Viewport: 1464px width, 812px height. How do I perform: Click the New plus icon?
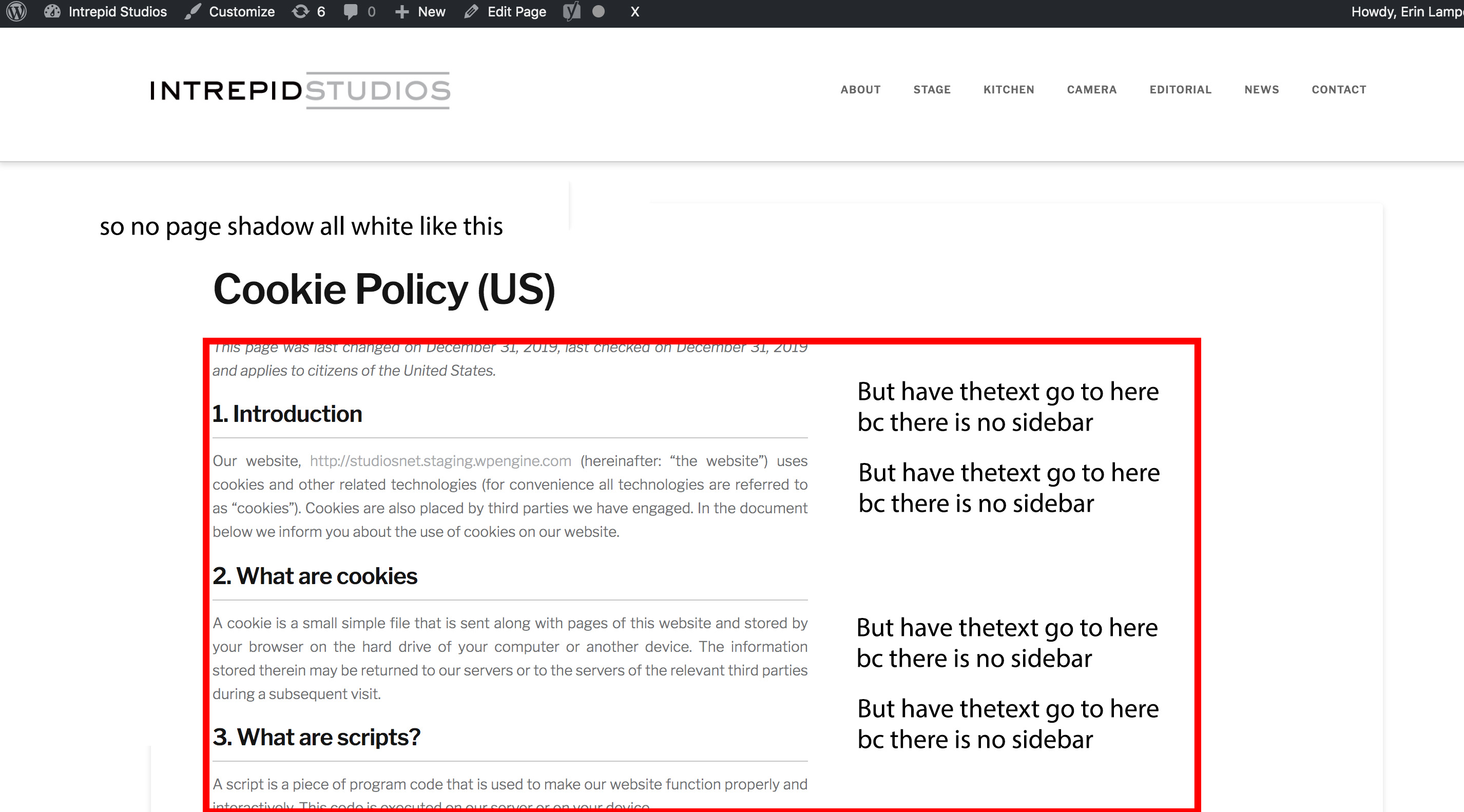(401, 12)
